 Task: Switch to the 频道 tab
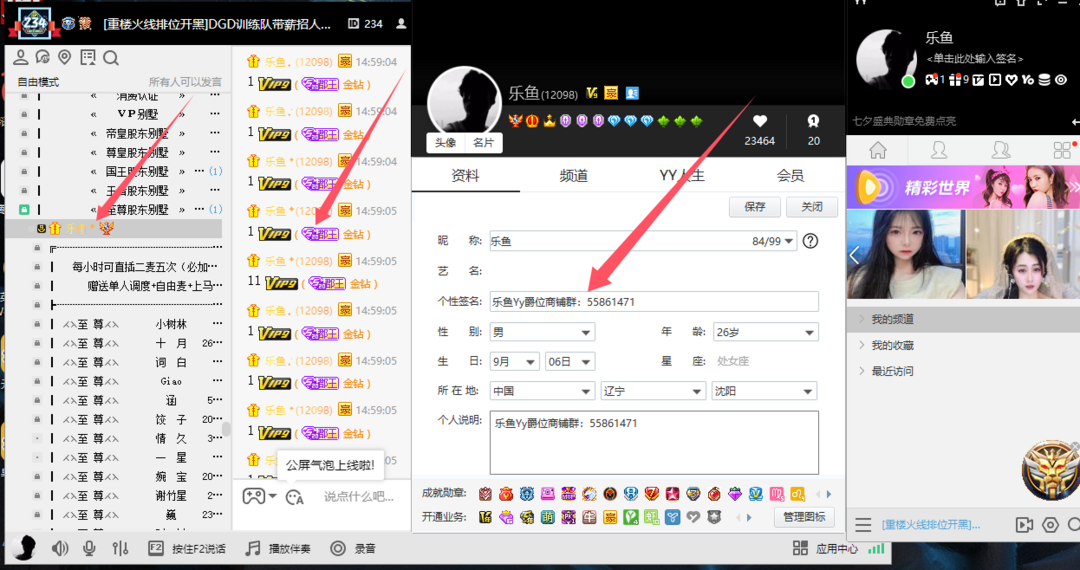[573, 176]
